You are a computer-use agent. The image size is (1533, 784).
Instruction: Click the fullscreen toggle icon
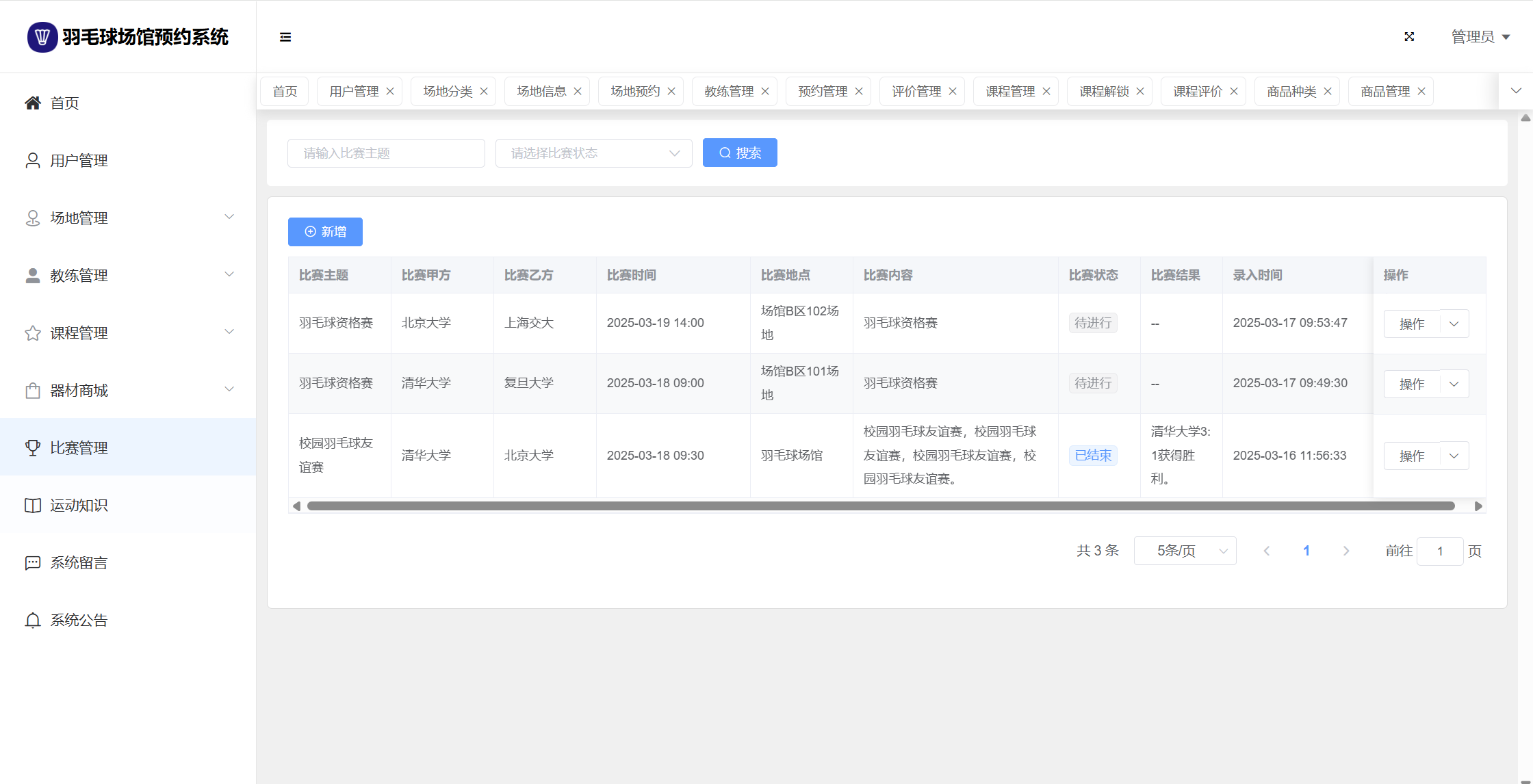coord(1409,37)
